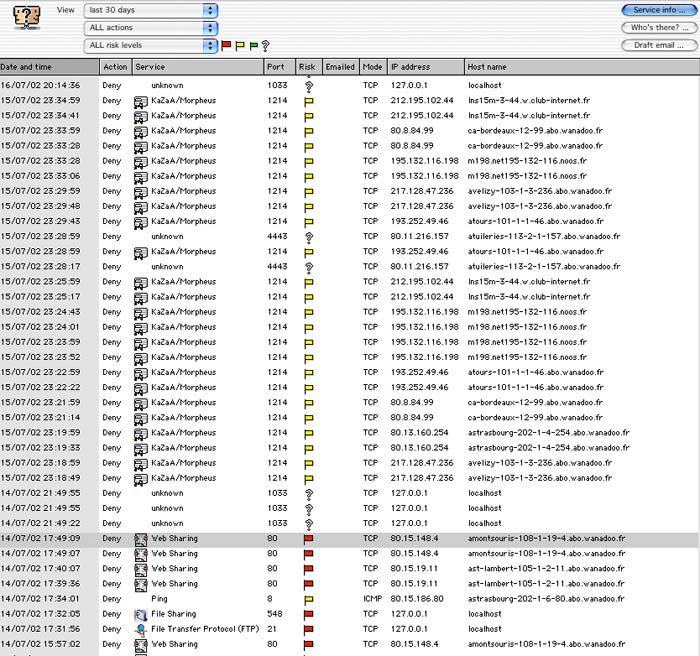
Task: Click the yellow risk flag filter icon
Action: click(240, 45)
